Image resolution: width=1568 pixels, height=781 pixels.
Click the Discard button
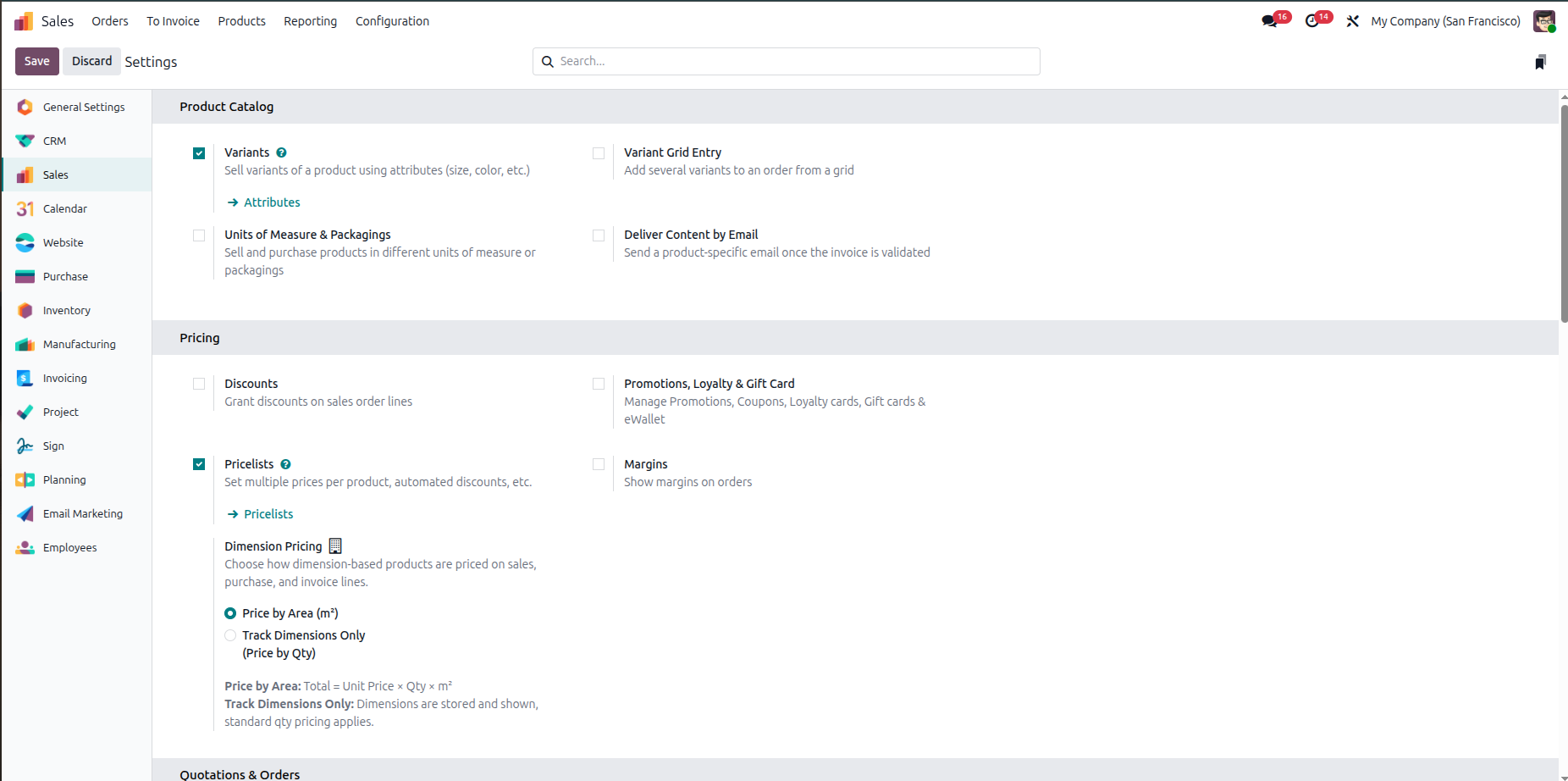[x=91, y=61]
